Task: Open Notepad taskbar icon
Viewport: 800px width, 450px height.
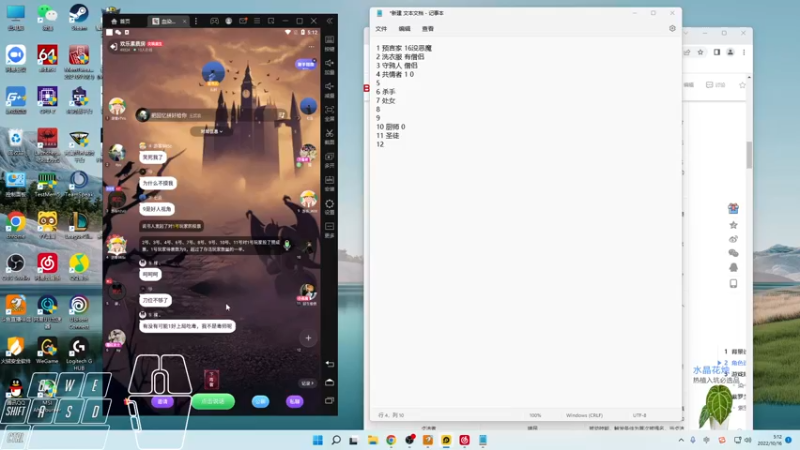Action: (x=483, y=440)
